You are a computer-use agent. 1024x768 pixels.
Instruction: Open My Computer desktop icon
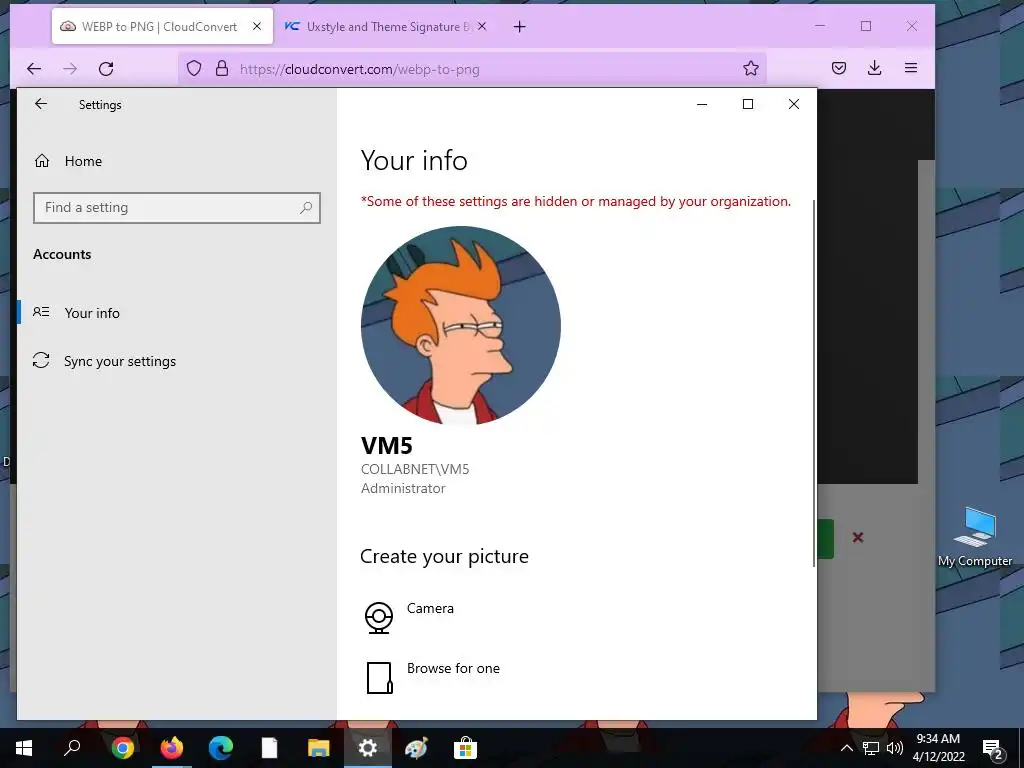pos(974,537)
